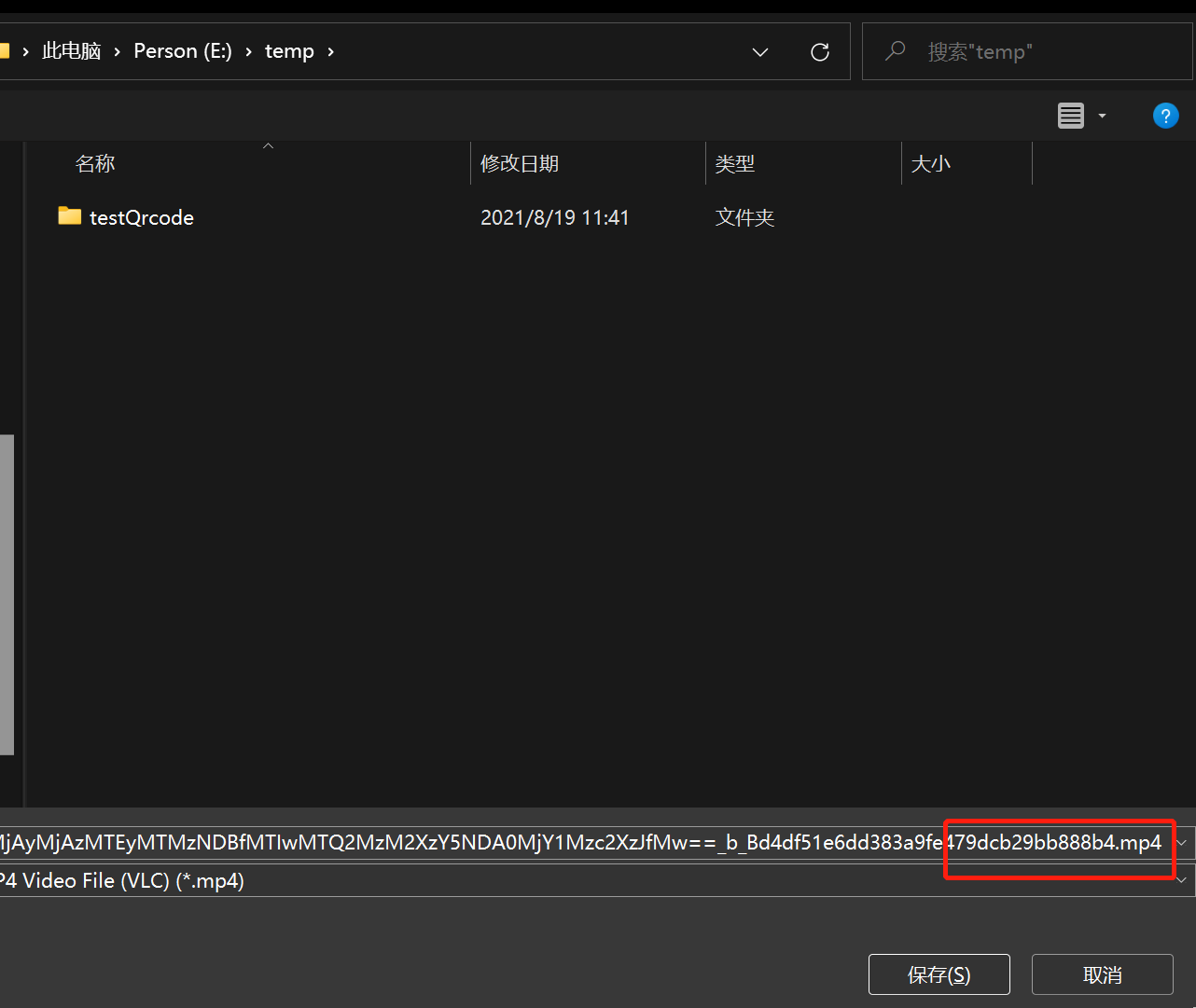Viewport: 1196px width, 1008px height.
Task: Select the testQrcode folder icon
Action: 70,216
